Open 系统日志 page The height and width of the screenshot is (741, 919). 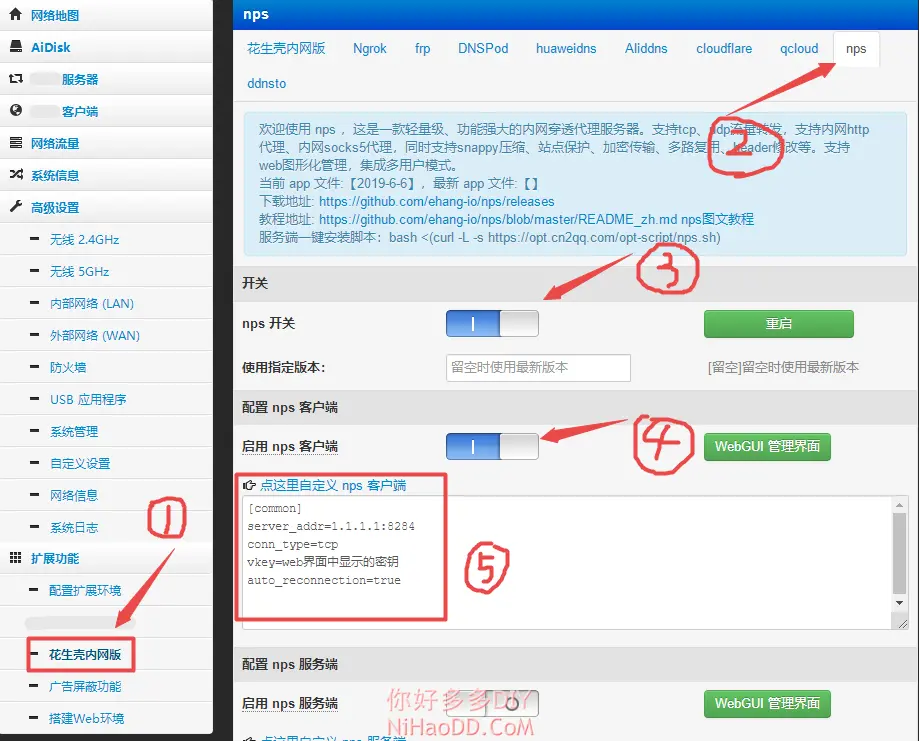click(x=74, y=527)
